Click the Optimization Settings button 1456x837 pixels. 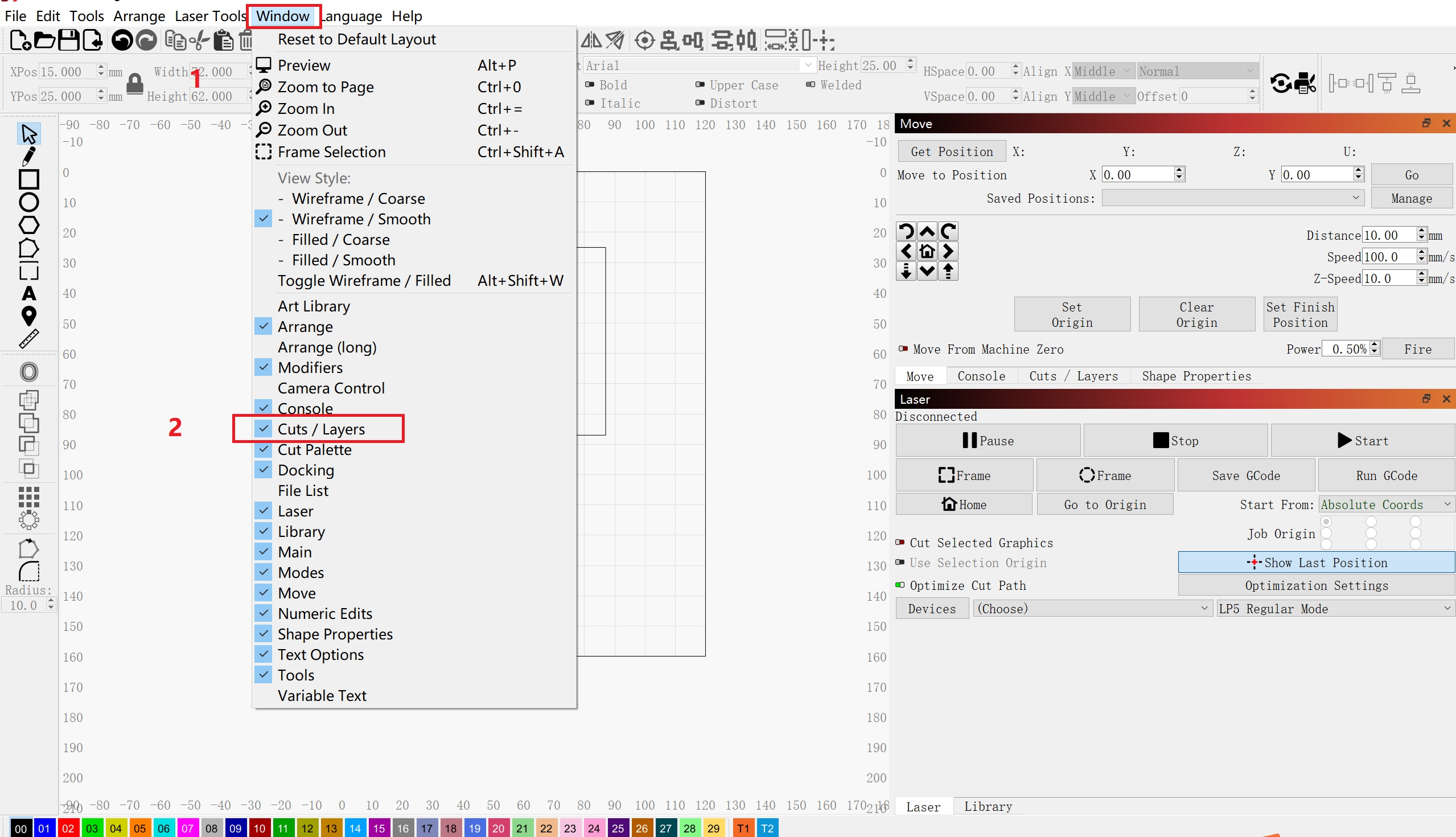coord(1316,585)
